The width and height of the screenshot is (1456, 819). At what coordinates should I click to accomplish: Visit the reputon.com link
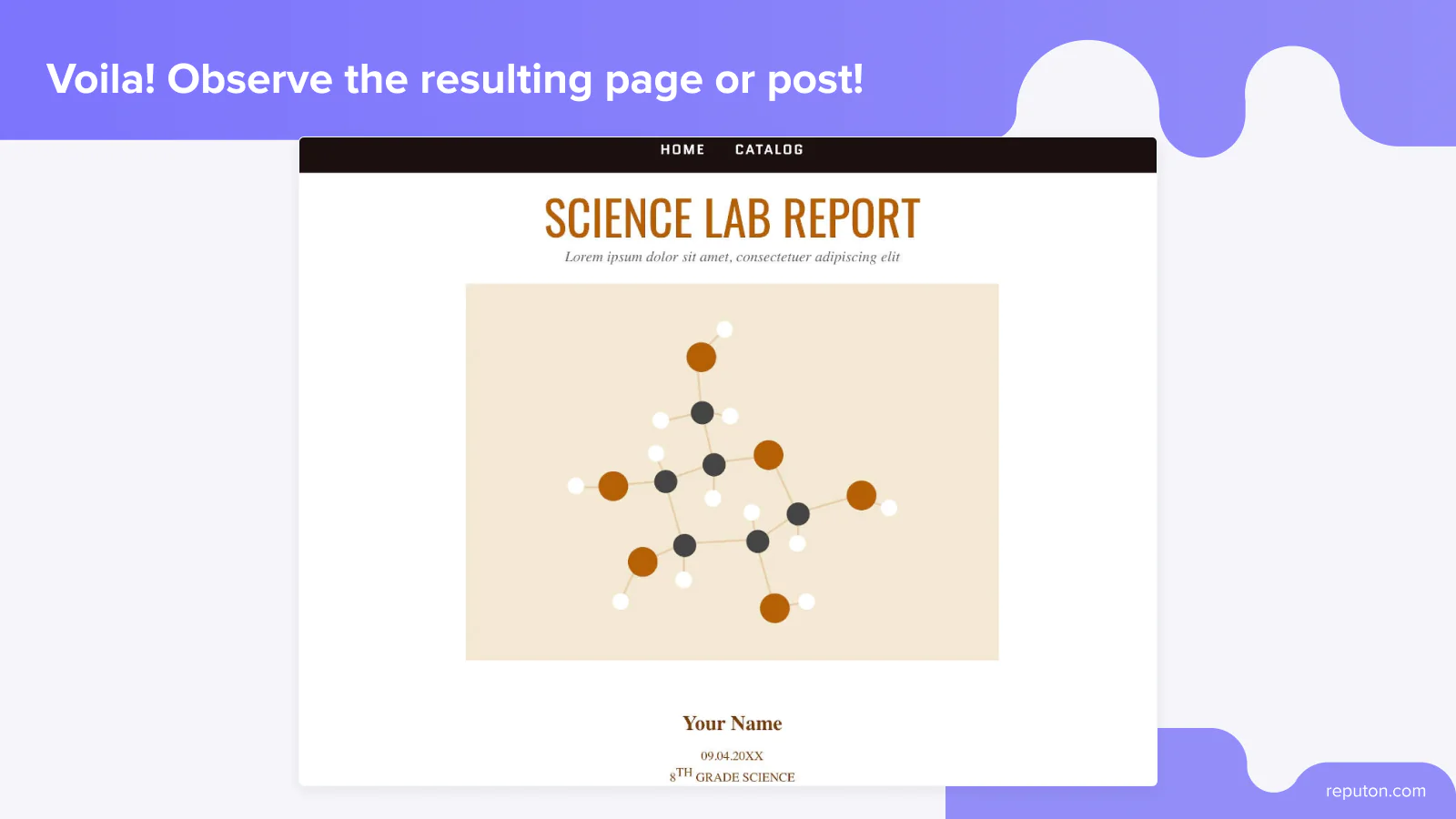pos(1375,791)
